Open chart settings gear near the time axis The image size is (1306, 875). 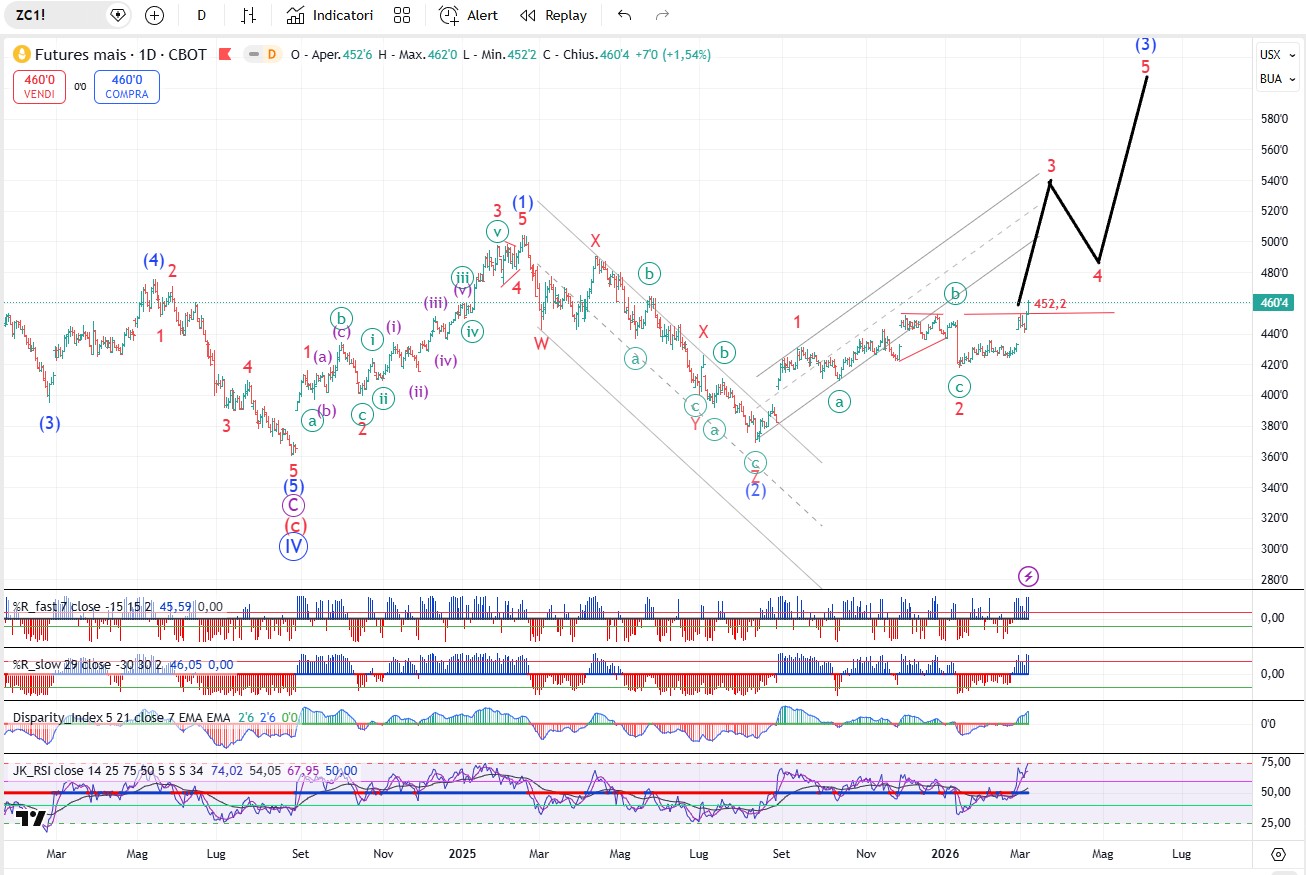(1278, 855)
